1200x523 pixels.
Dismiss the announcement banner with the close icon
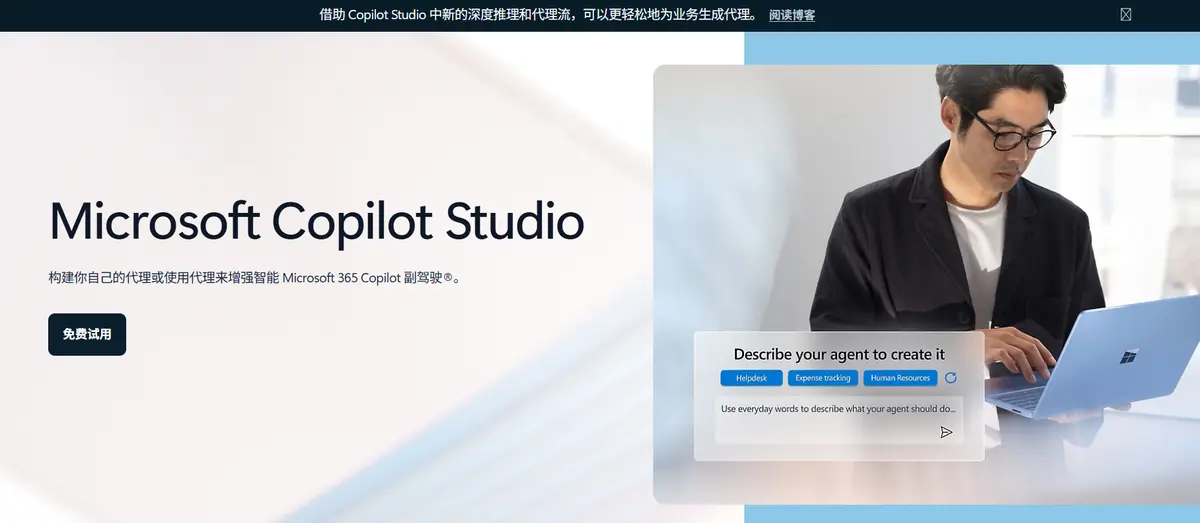tap(1126, 15)
